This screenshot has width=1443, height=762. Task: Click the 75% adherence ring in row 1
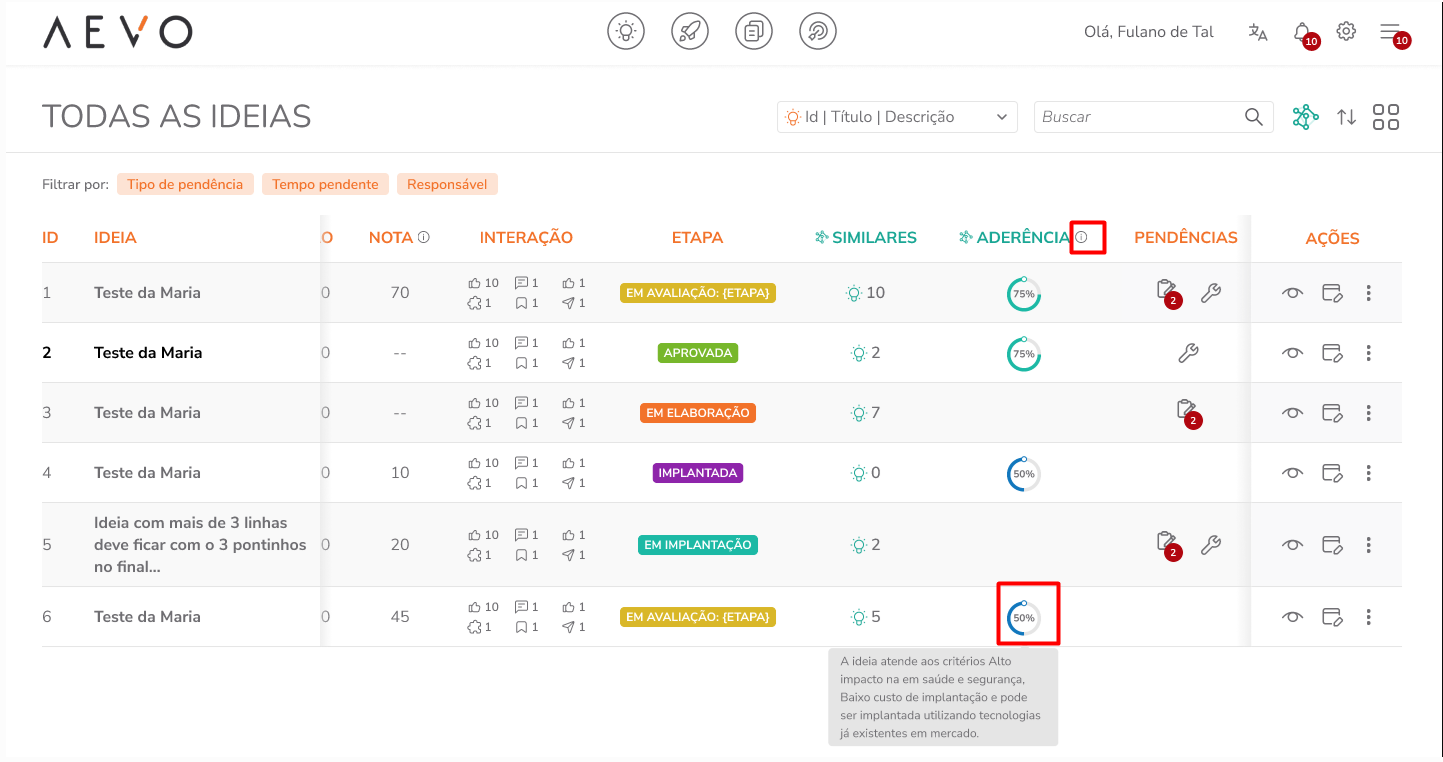(x=1023, y=294)
